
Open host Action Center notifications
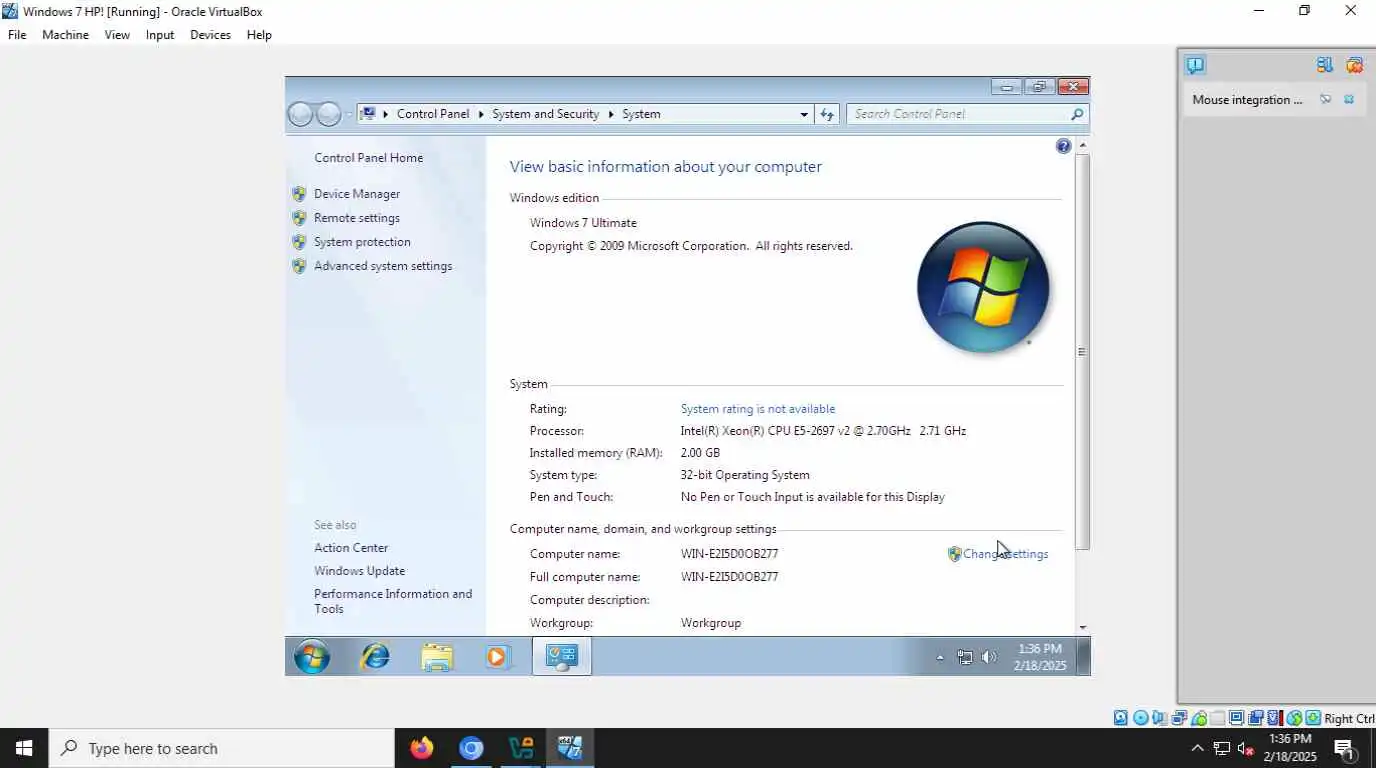coord(1344,748)
